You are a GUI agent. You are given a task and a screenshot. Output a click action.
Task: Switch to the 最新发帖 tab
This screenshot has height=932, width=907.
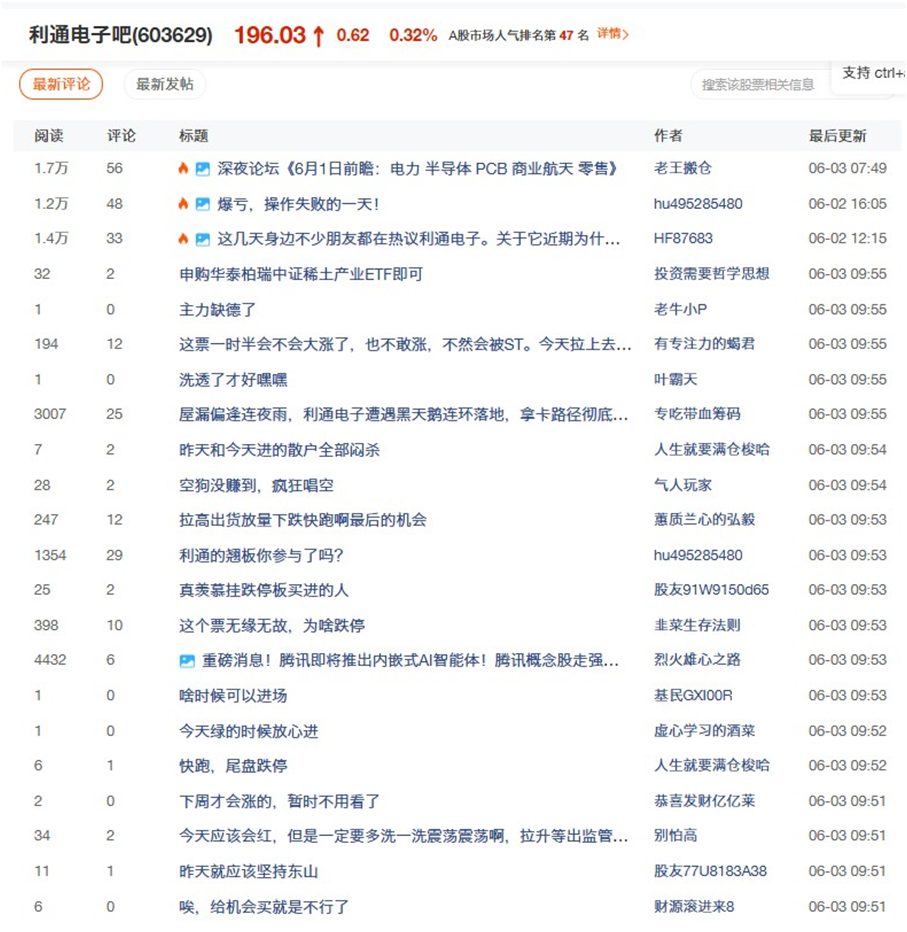pyautogui.click(x=165, y=84)
